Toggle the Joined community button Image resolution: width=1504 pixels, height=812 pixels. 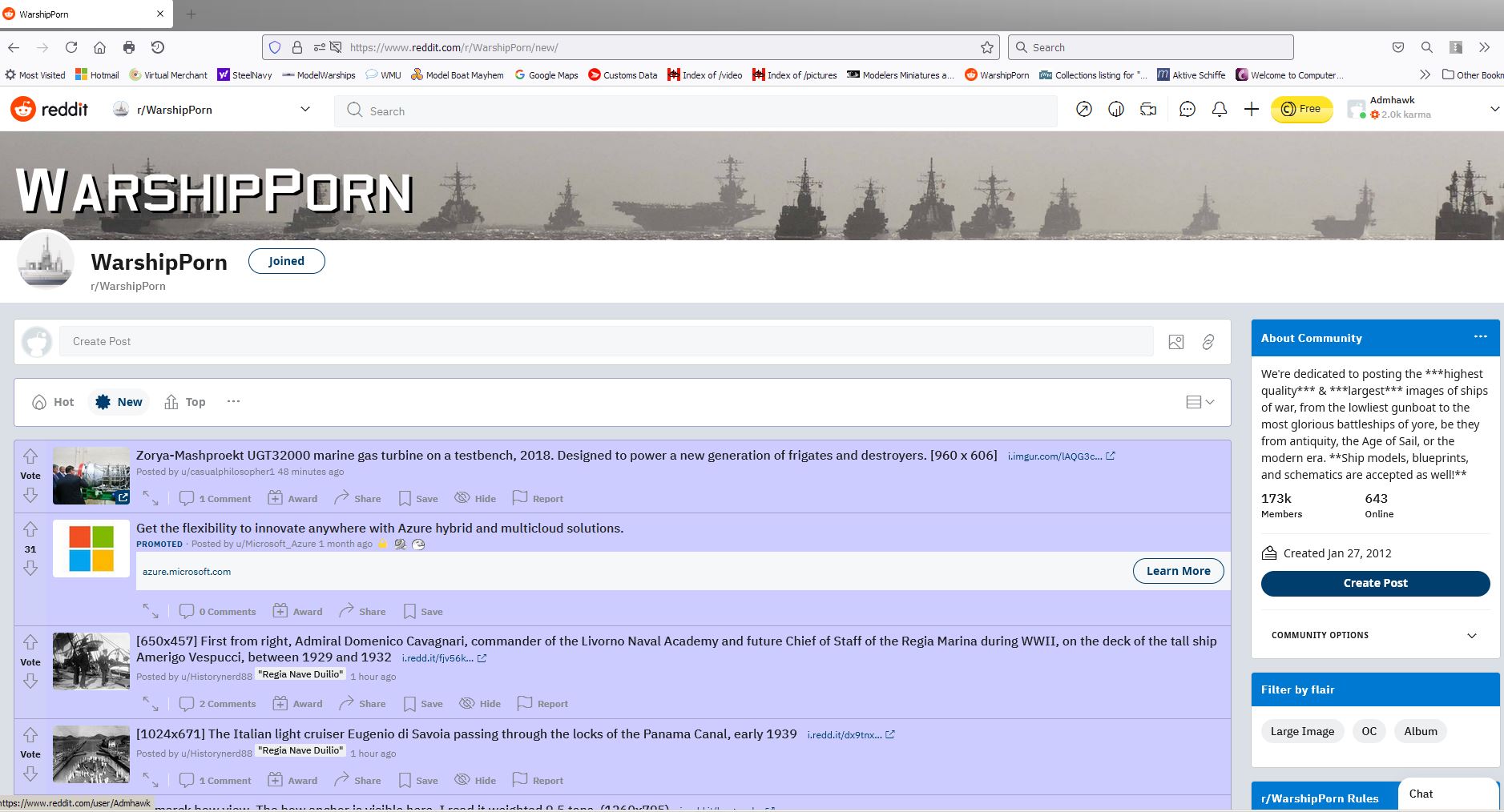286,261
